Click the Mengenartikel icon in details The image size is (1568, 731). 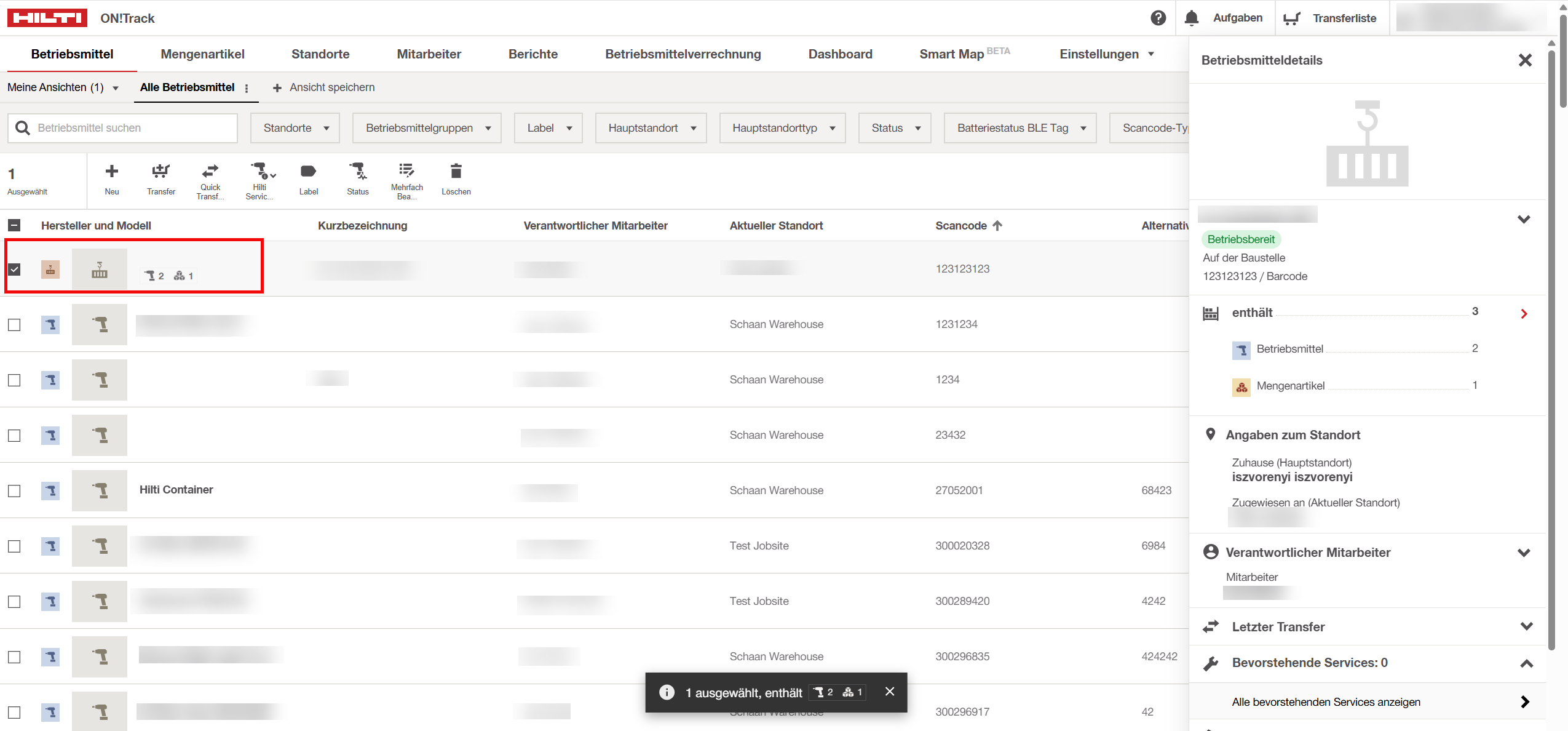(1241, 387)
